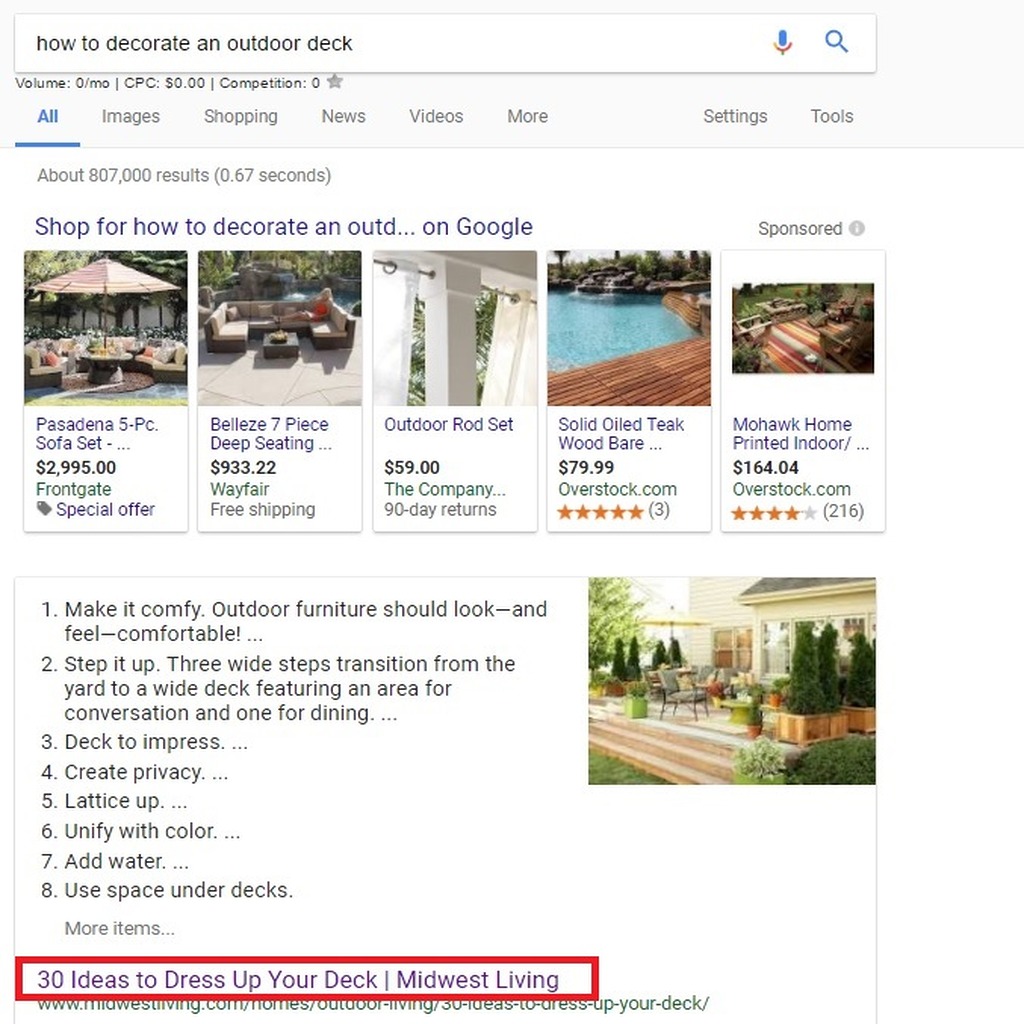This screenshot has width=1024, height=1024.
Task: Click the About 807,000 results text
Action: (184, 175)
